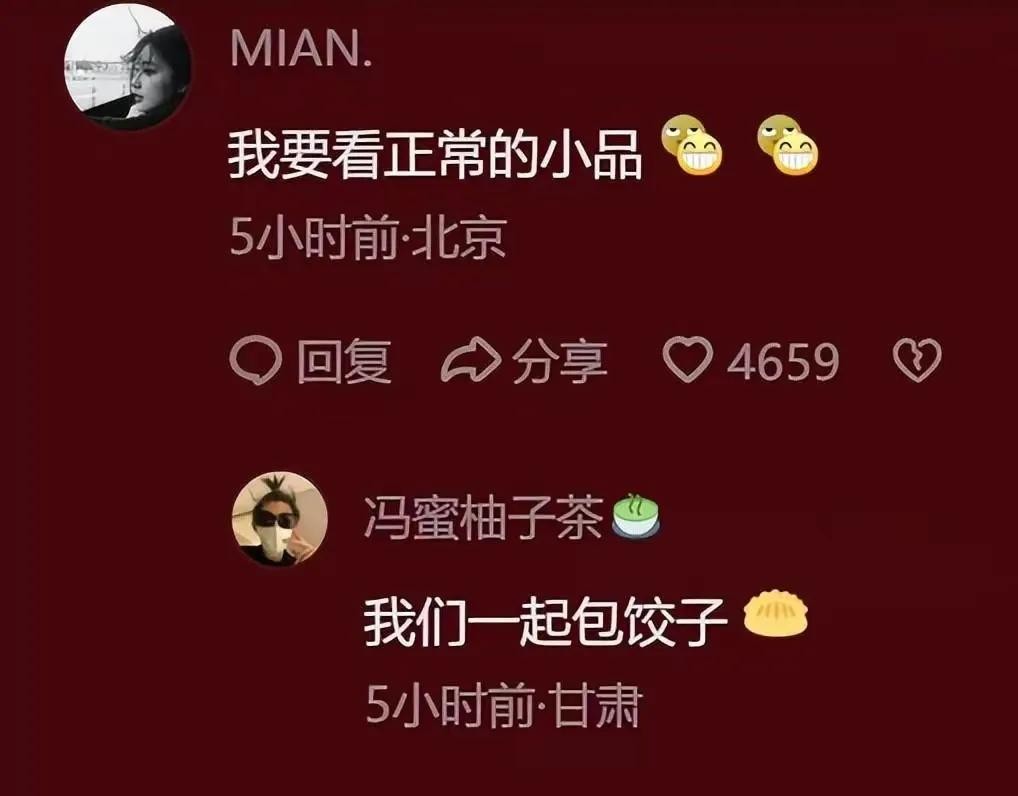Select comment text 我要看正常的小品
1018x796 pixels.
click(x=435, y=155)
